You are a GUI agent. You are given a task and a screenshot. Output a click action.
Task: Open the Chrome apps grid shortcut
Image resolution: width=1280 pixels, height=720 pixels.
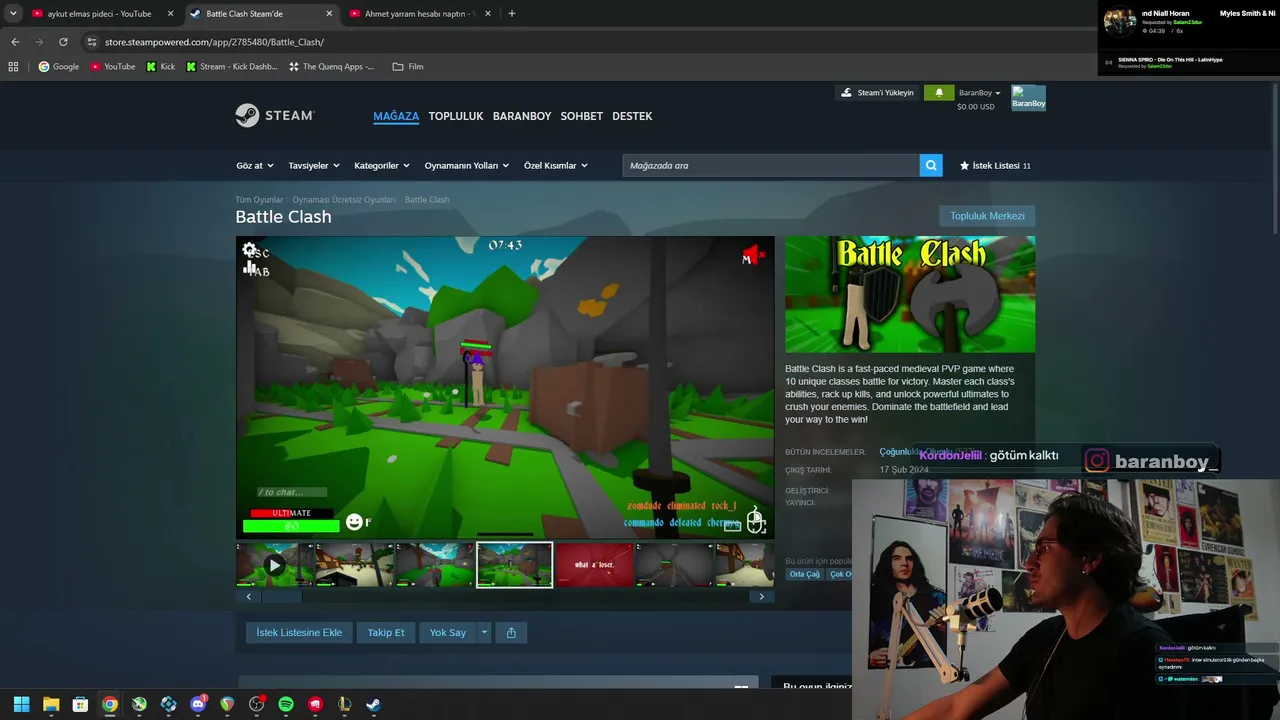pyautogui.click(x=13, y=67)
